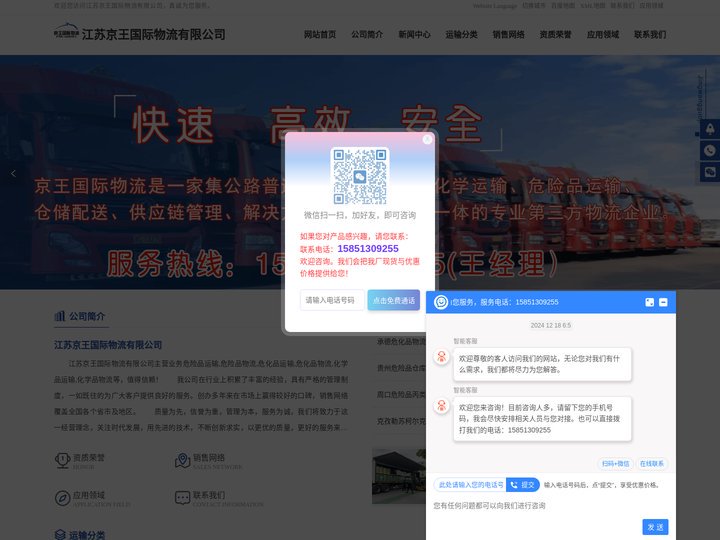Click phone number 15851309255 in popup
Viewport: 720px width, 540px height.
coord(368,249)
